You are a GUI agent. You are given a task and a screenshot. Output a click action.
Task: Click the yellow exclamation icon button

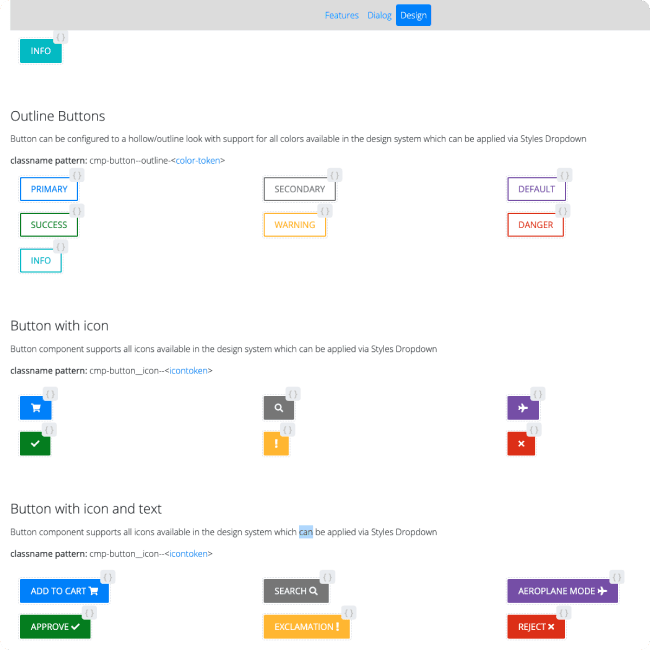click(279, 444)
